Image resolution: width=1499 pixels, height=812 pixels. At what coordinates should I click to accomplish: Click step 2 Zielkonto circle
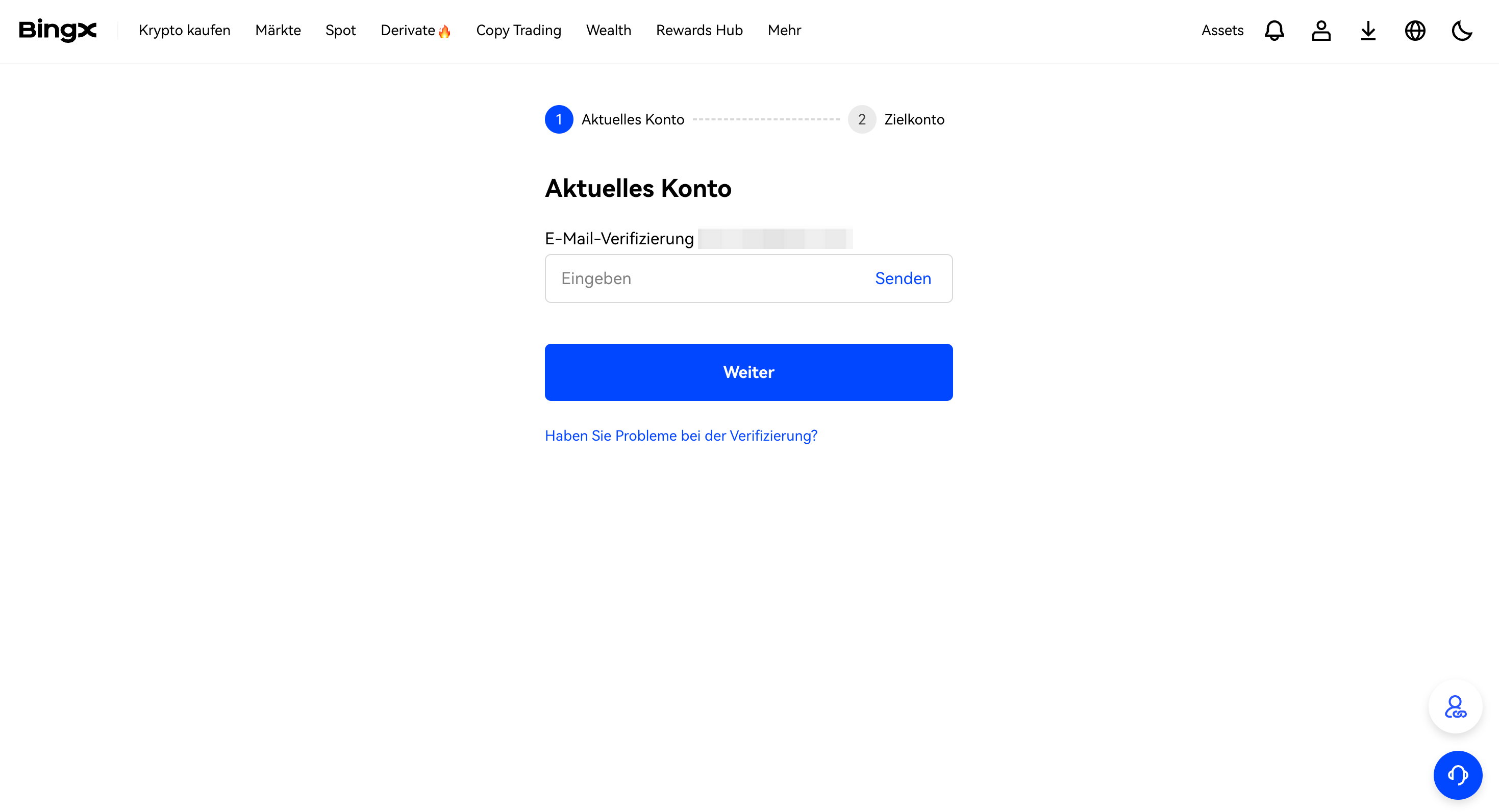click(x=861, y=119)
